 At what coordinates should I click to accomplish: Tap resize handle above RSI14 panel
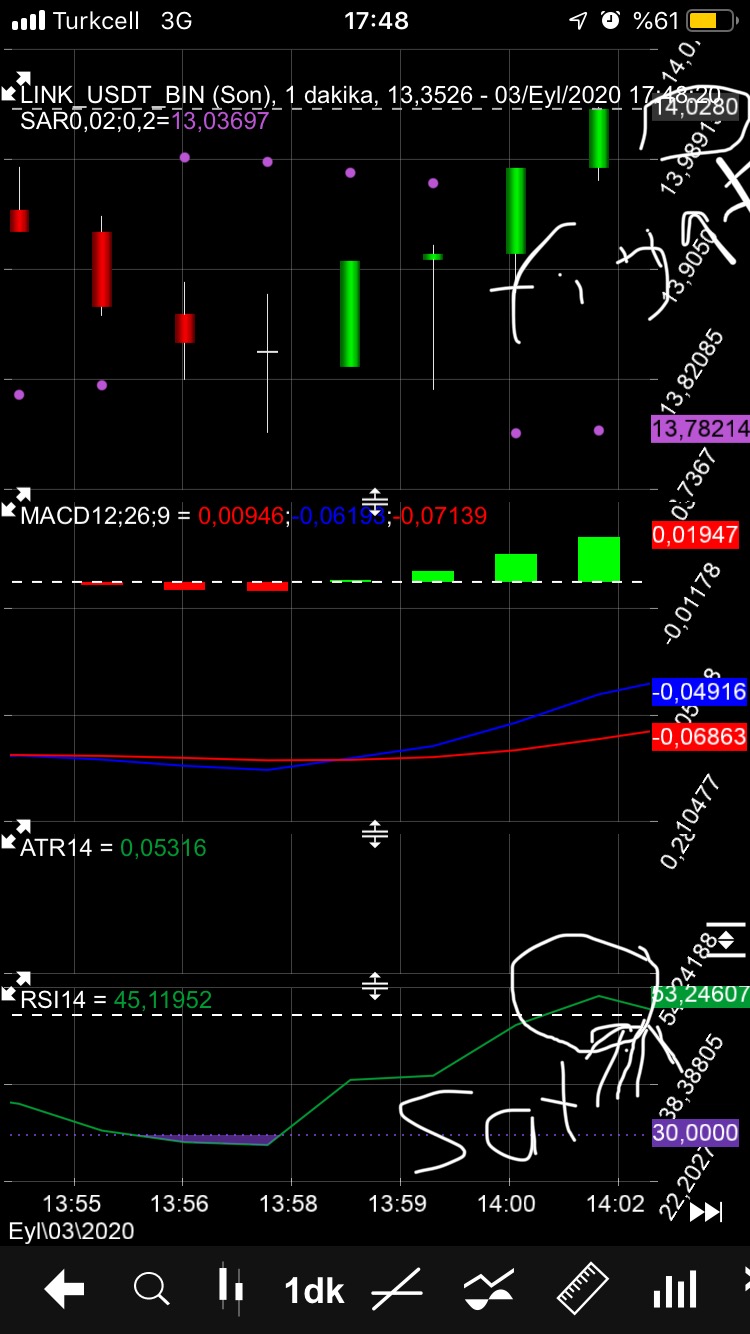coord(375,986)
